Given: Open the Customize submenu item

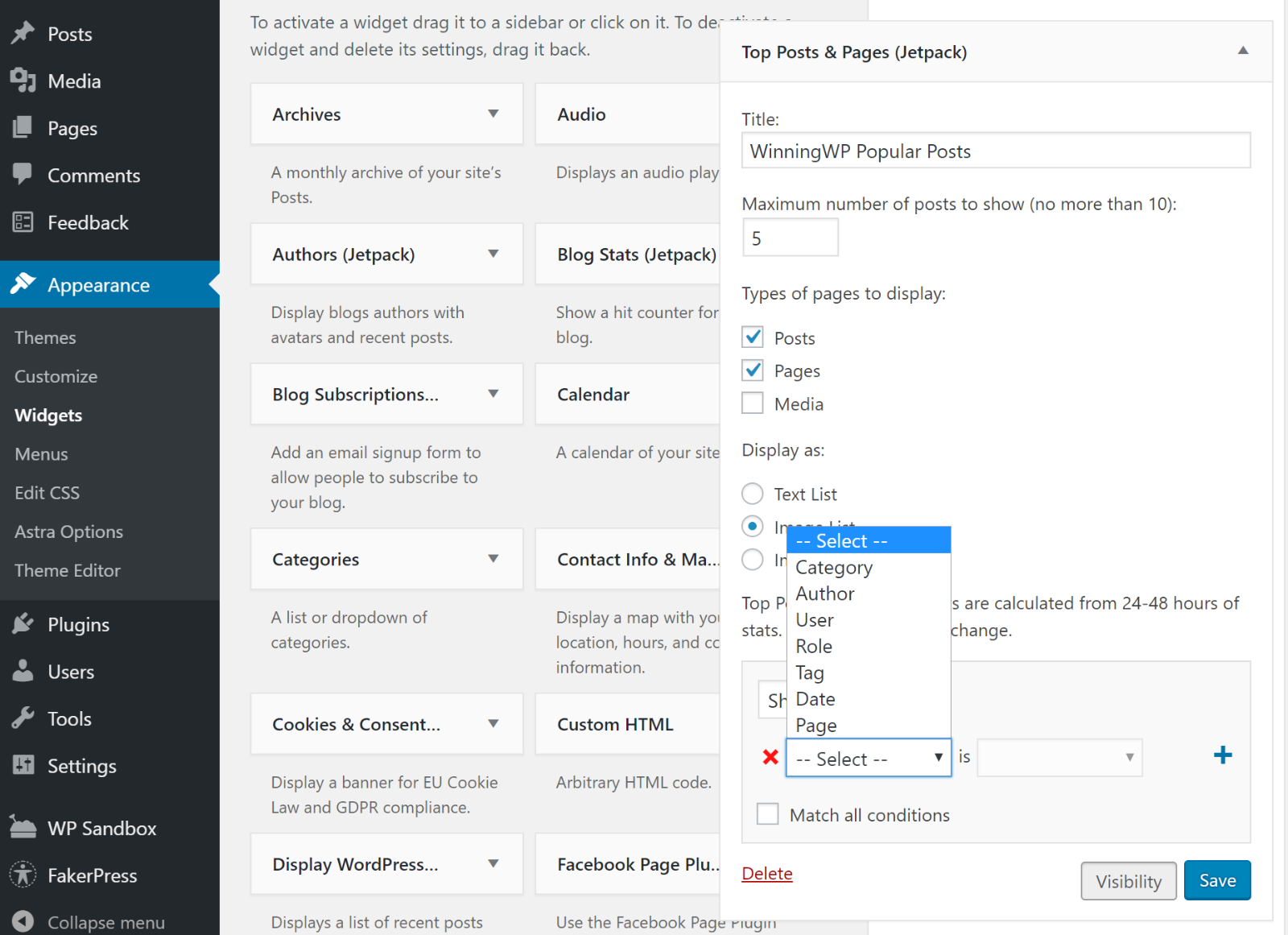Looking at the screenshot, I should click(56, 376).
